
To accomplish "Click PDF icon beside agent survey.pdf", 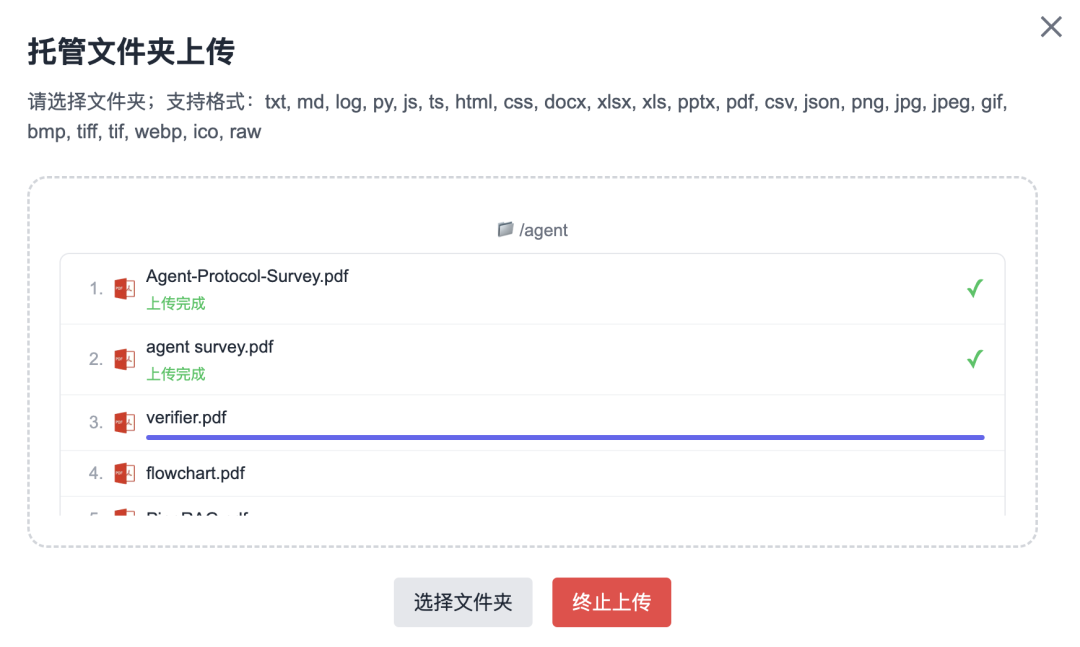I will (125, 359).
